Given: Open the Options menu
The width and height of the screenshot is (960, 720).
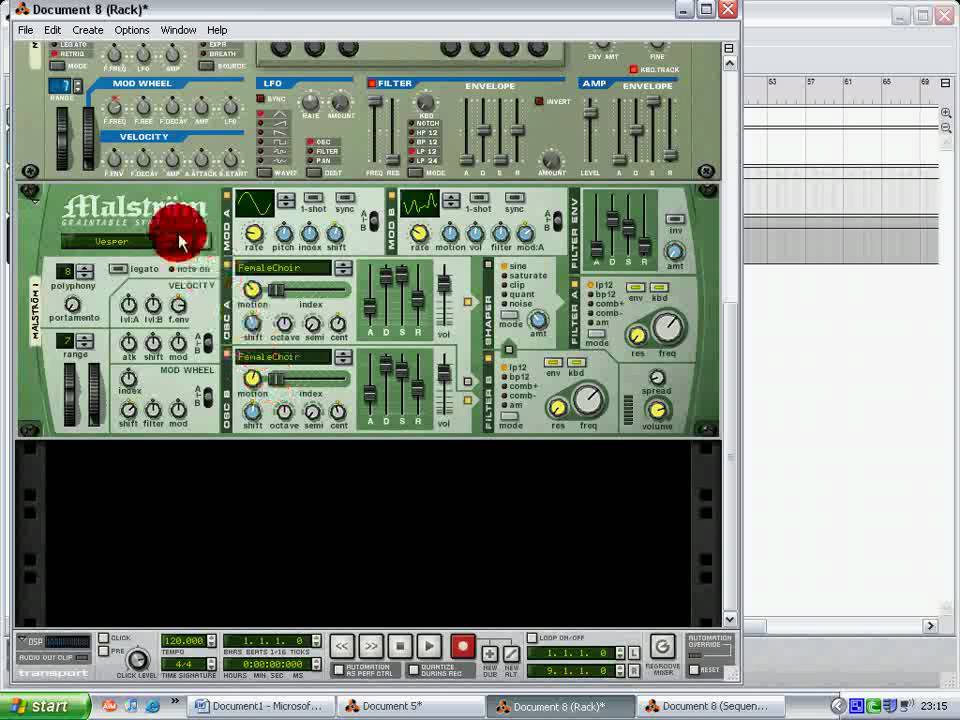Looking at the screenshot, I should pyautogui.click(x=132, y=30).
